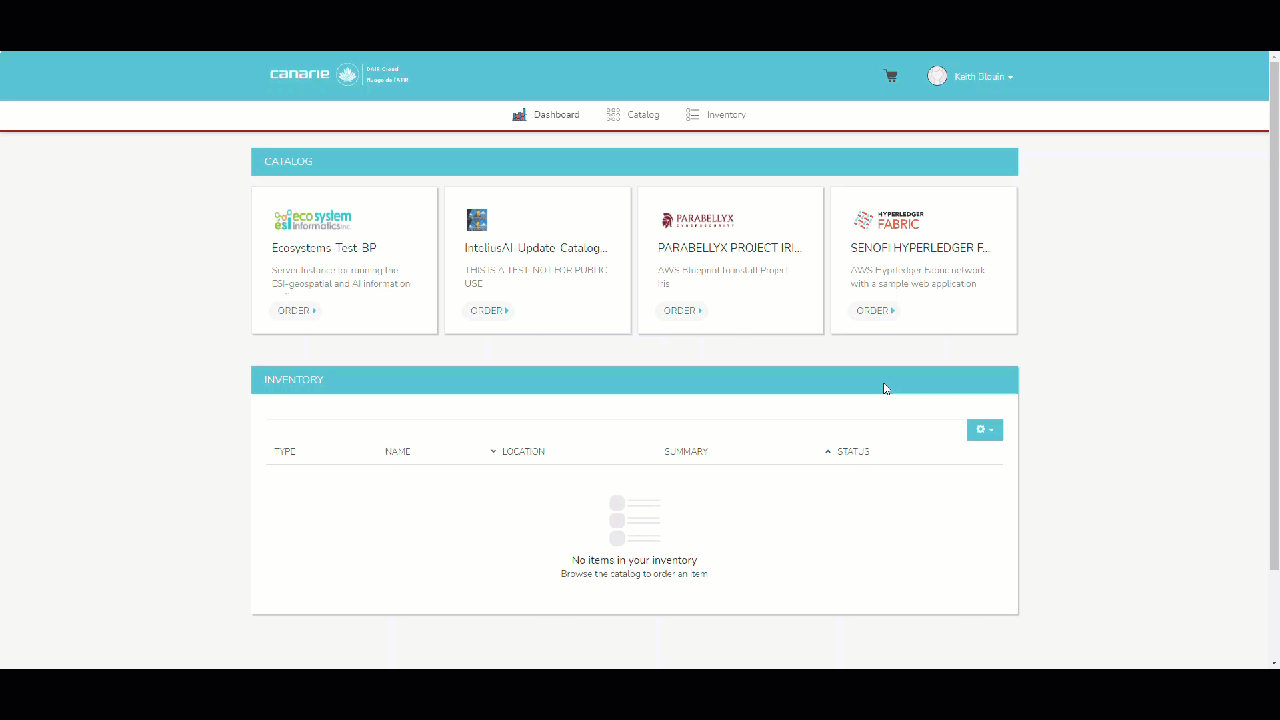This screenshot has height=720, width=1280.
Task: Go to the Dashboard tab
Action: [x=546, y=115]
